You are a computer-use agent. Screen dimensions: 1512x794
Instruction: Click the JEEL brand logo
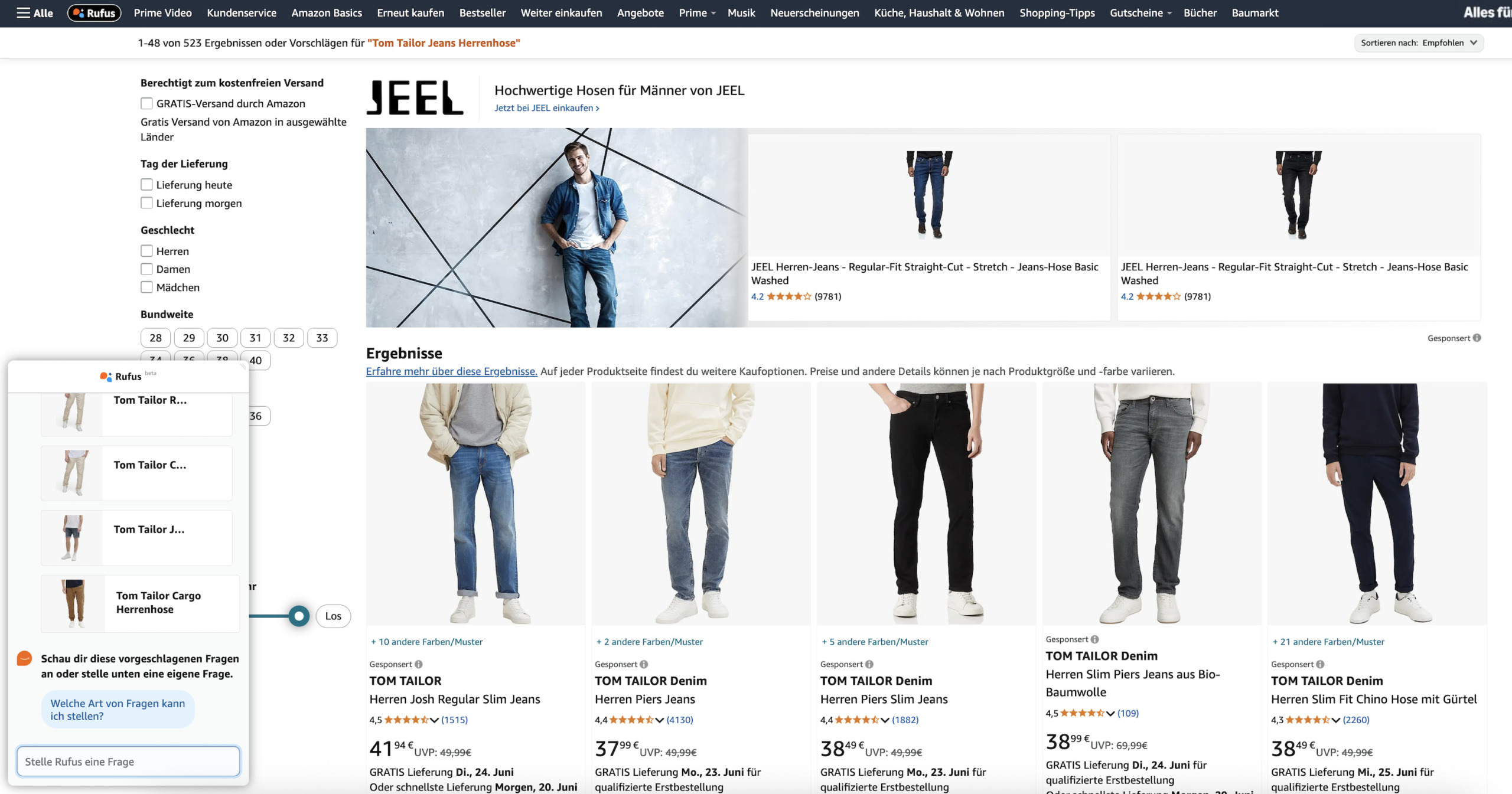tap(415, 97)
